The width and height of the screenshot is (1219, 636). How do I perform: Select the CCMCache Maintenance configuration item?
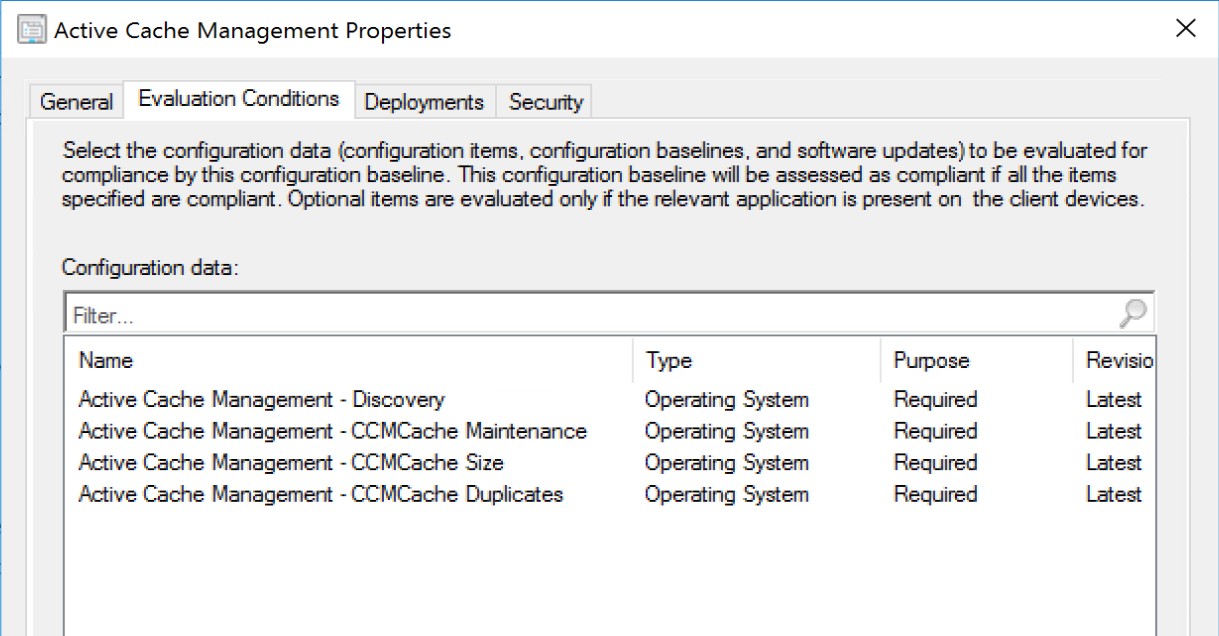click(x=332, y=432)
